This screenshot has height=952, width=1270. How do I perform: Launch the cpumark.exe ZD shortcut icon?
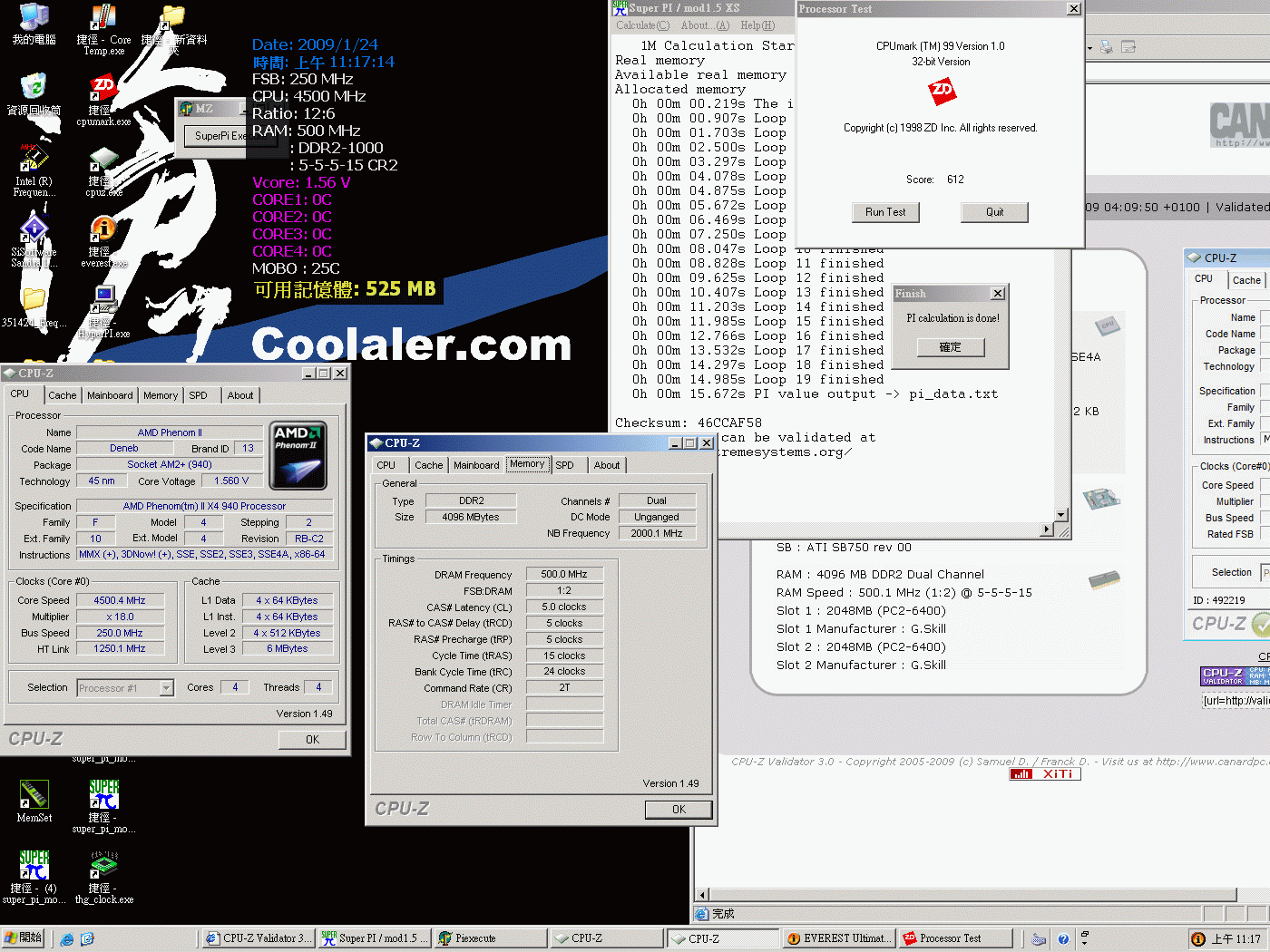tap(103, 88)
